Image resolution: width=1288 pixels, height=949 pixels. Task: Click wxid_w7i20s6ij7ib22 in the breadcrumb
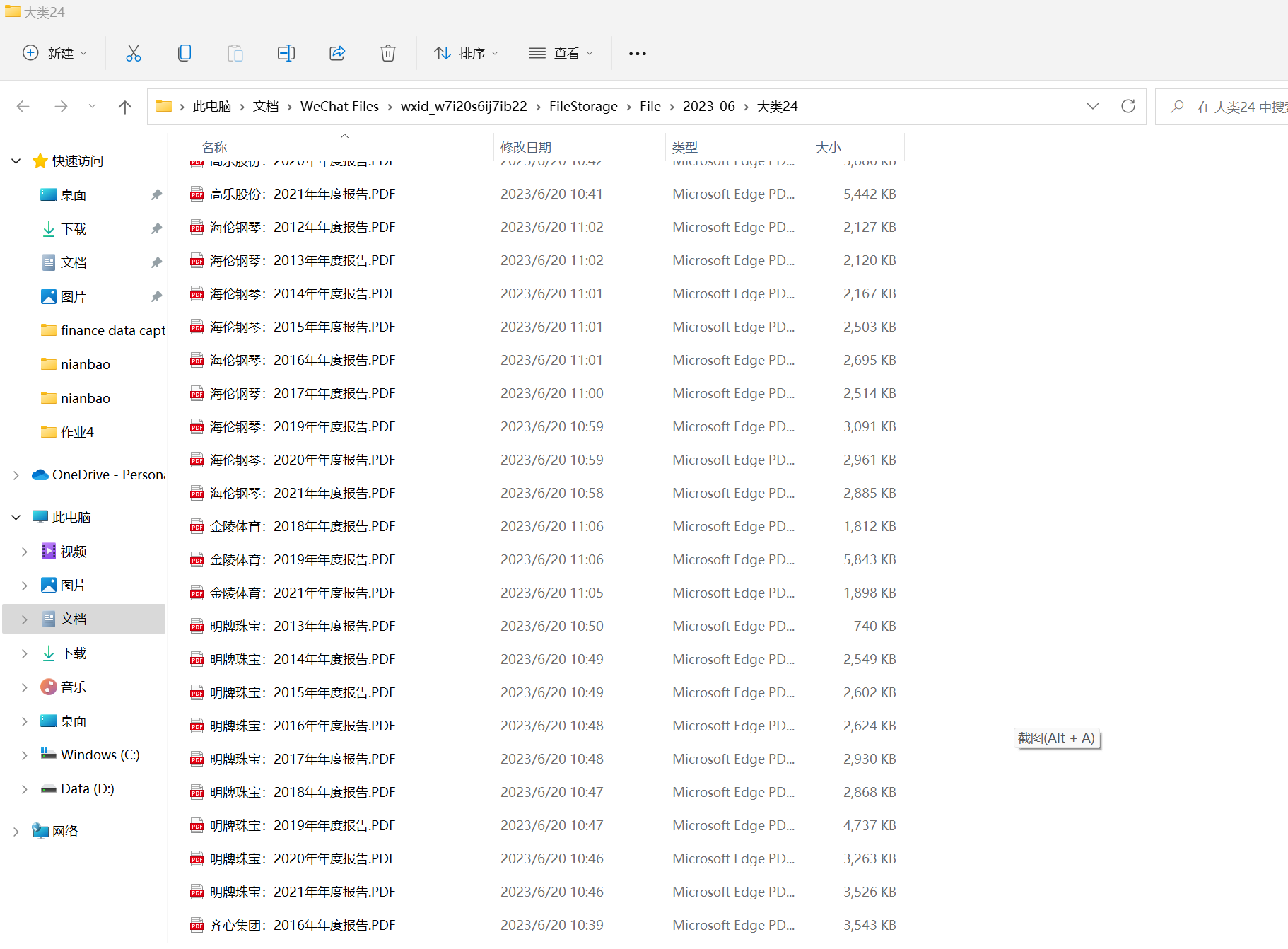[464, 106]
